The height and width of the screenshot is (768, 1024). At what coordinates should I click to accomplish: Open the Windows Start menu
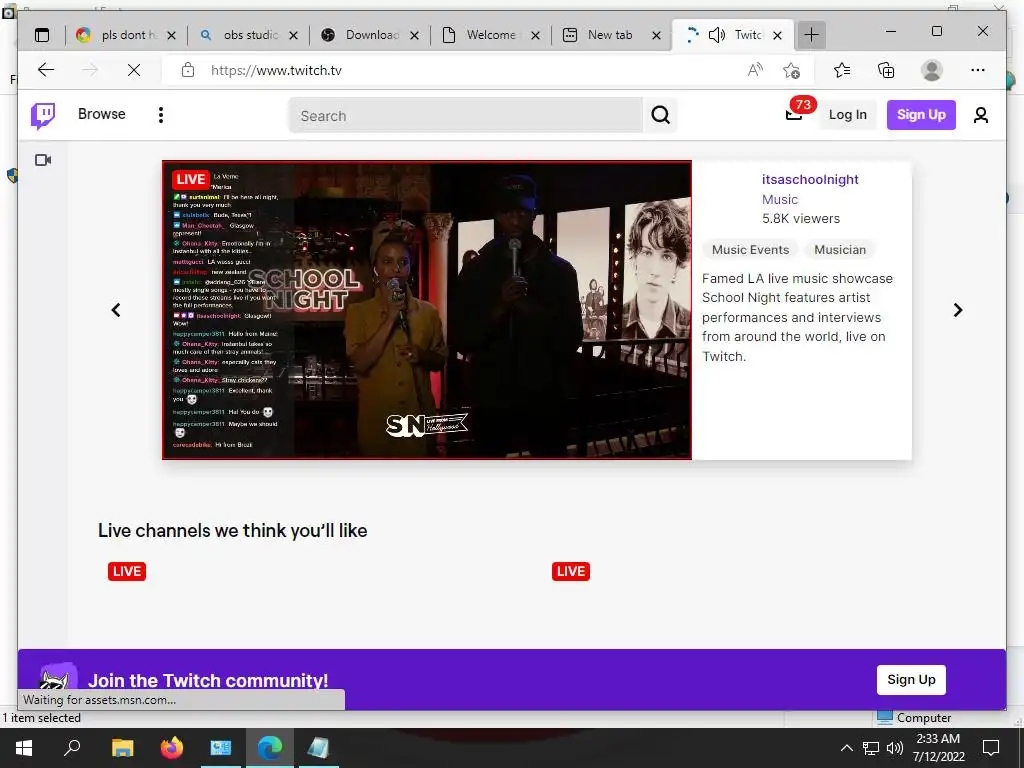(x=24, y=748)
